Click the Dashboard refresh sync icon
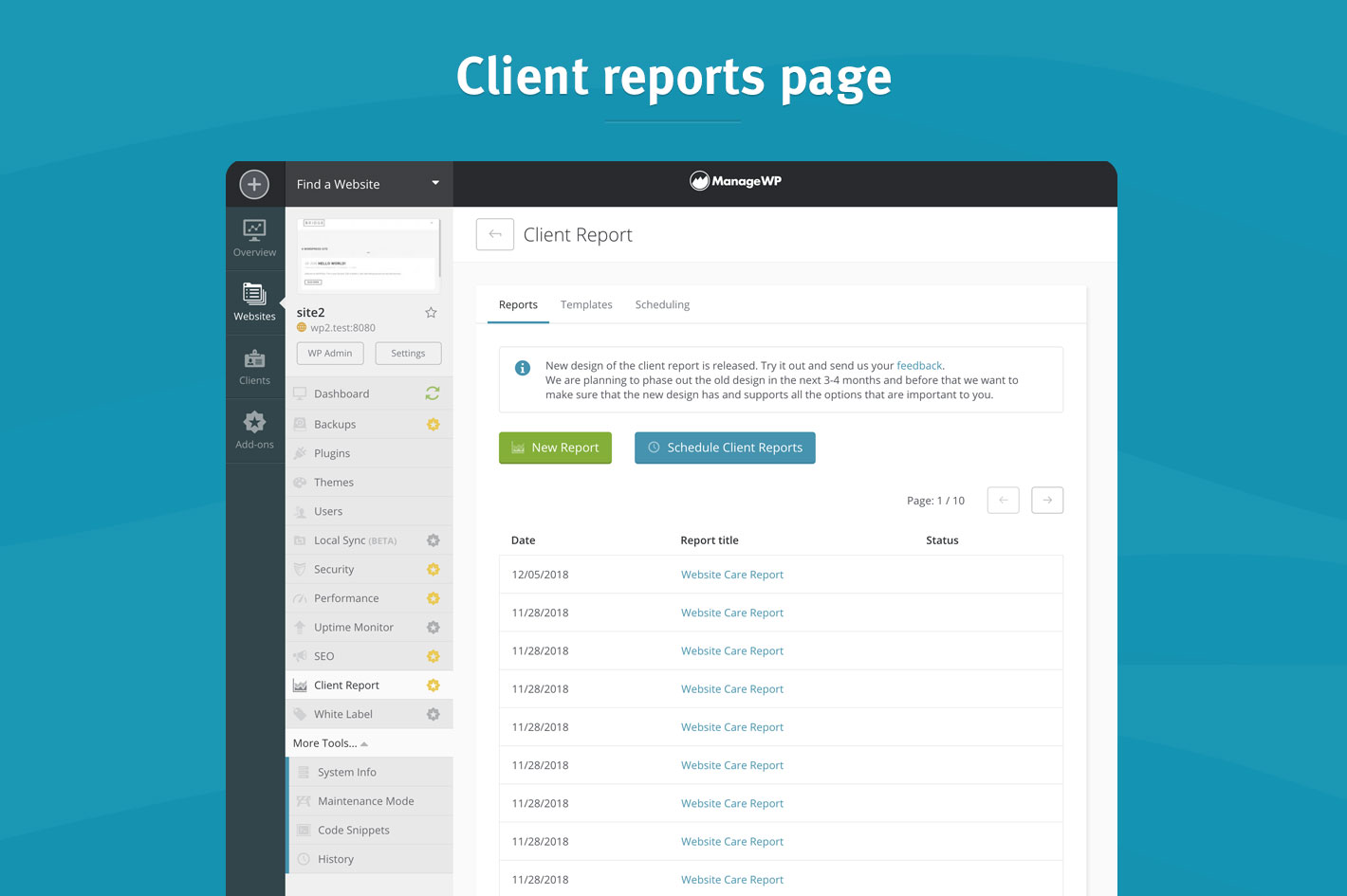This screenshot has width=1347, height=896. pyautogui.click(x=433, y=393)
